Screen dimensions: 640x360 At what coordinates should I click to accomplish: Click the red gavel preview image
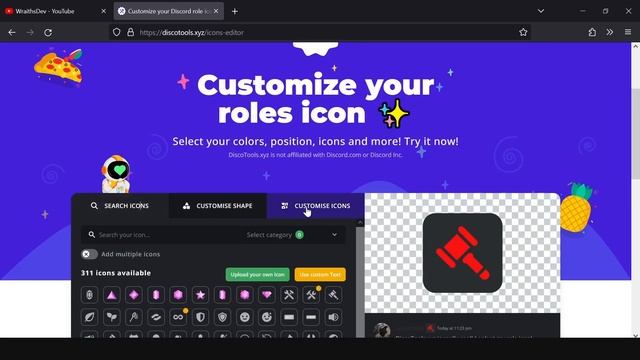pyautogui.click(x=462, y=253)
